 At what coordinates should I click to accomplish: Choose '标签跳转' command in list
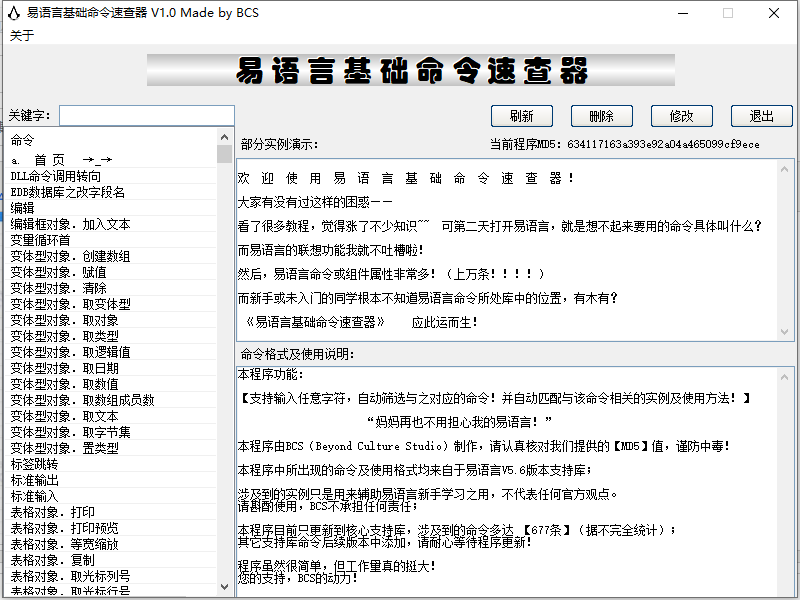coord(34,464)
